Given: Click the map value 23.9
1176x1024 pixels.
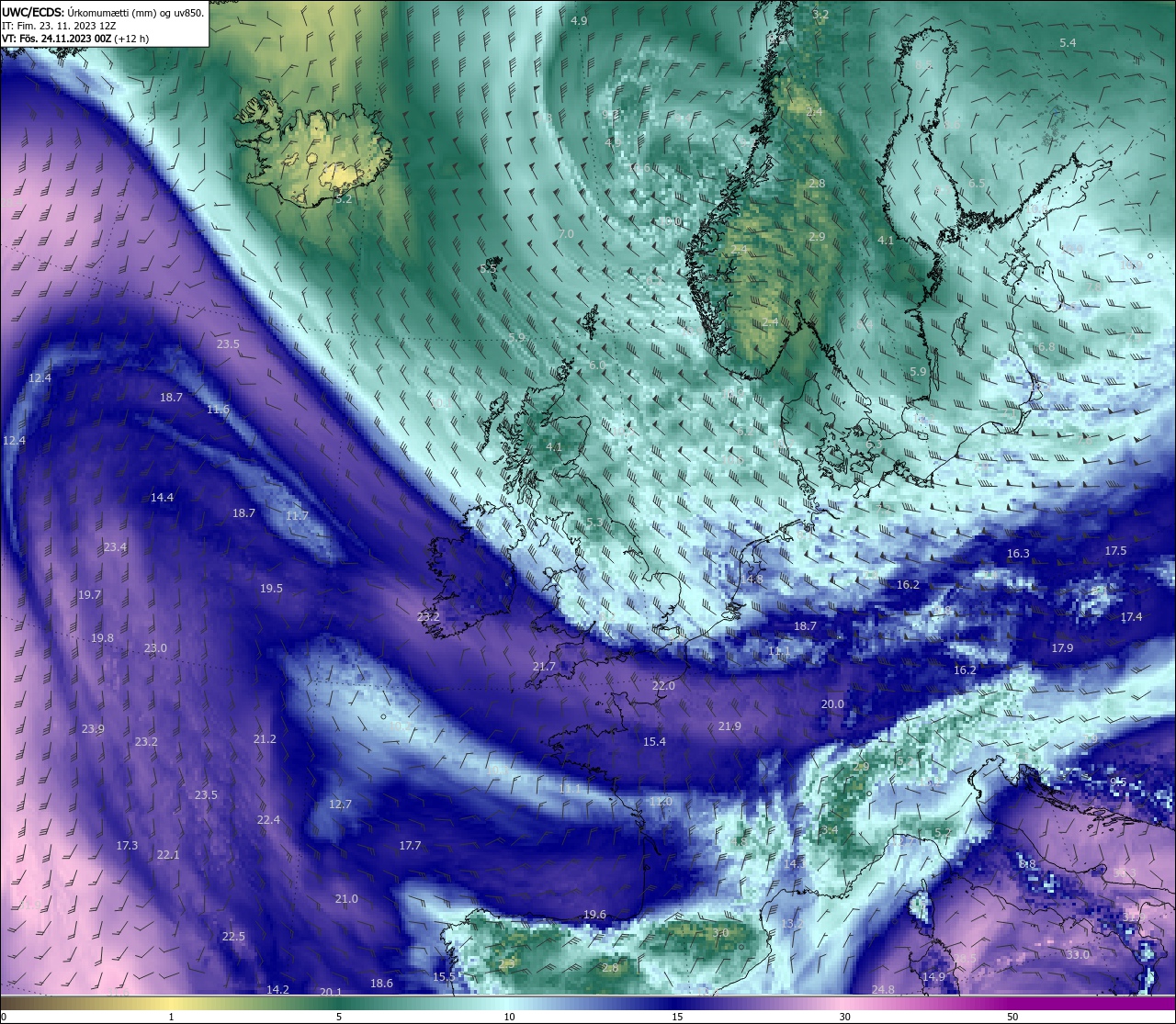Looking at the screenshot, I should [x=93, y=729].
